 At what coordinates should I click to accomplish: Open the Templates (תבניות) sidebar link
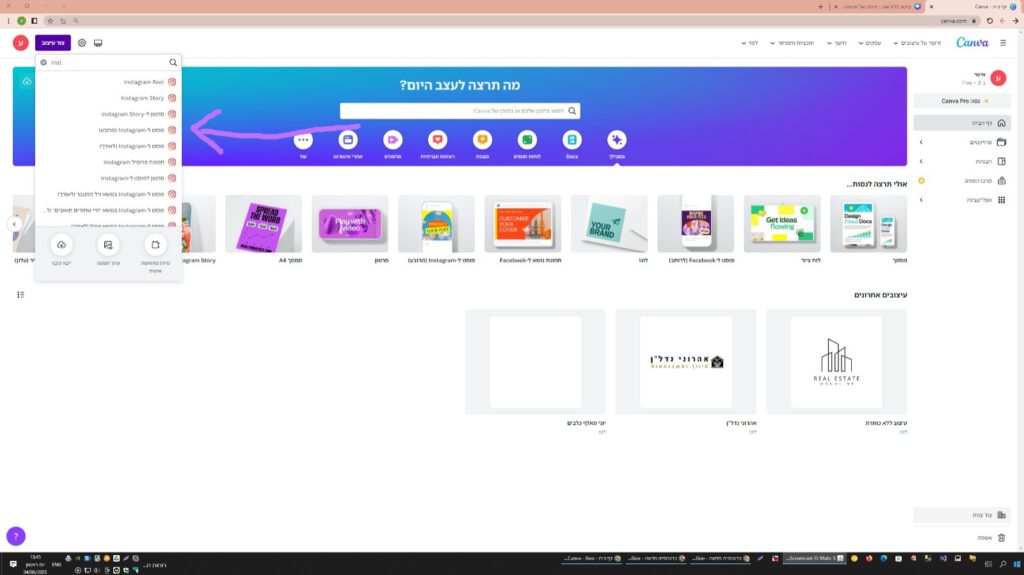(x=984, y=161)
